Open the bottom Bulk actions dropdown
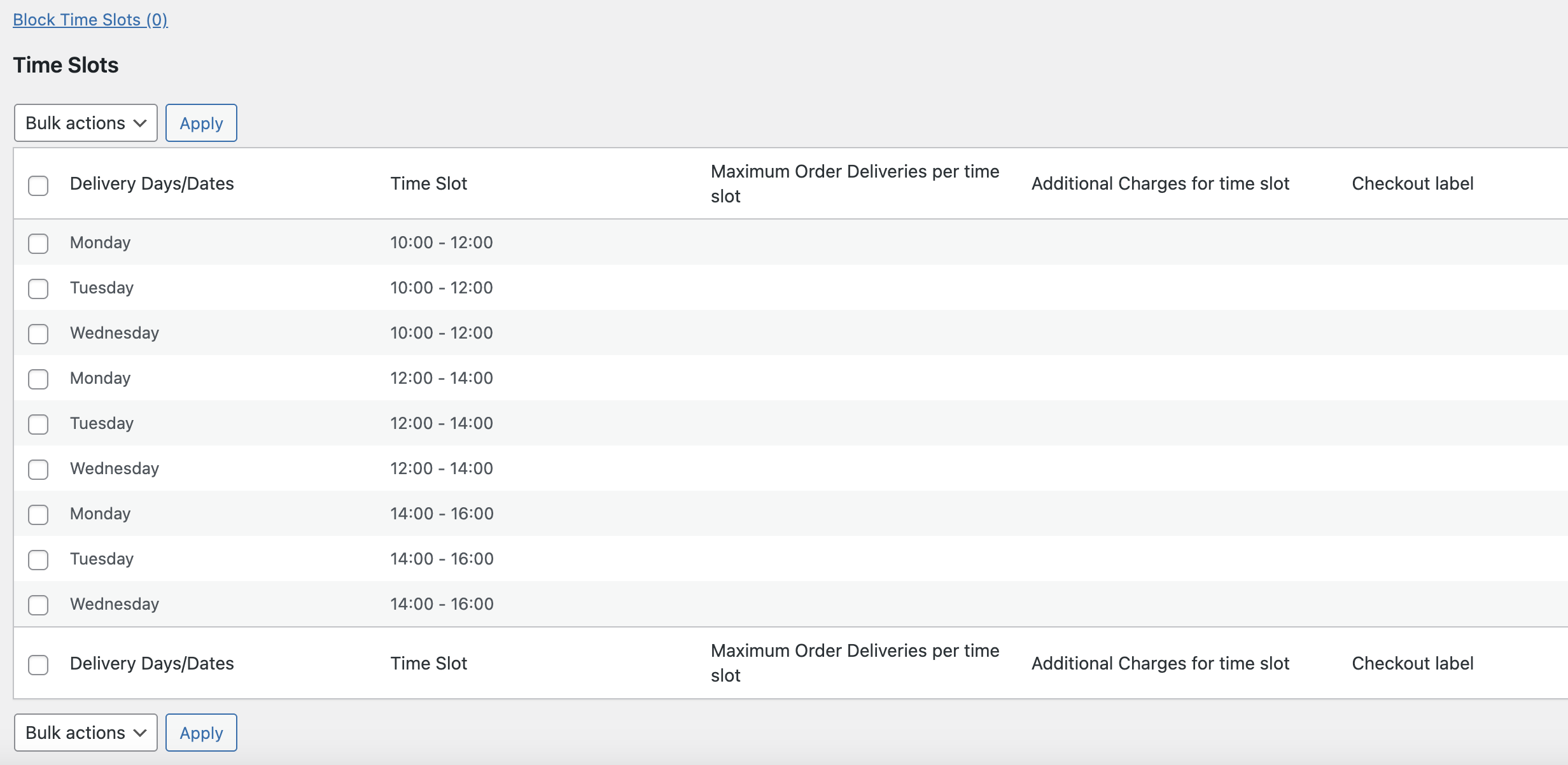 coord(85,733)
